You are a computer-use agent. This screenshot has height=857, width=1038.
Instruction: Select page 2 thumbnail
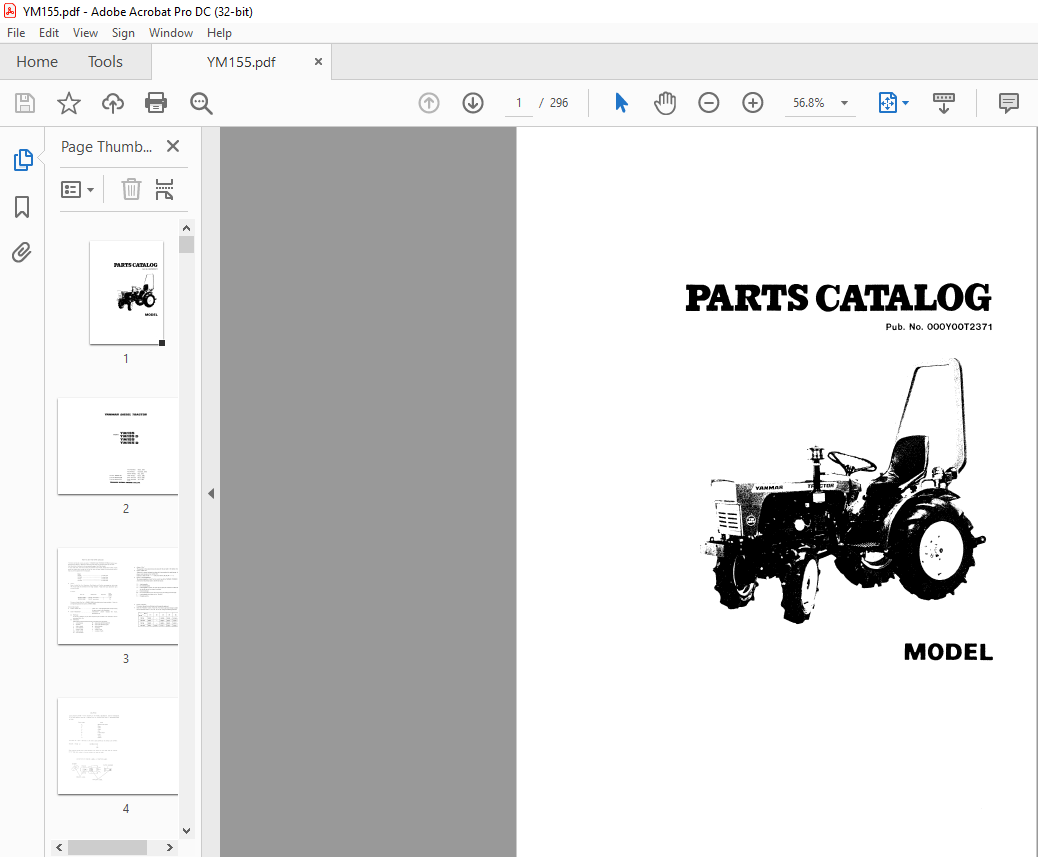(118, 446)
